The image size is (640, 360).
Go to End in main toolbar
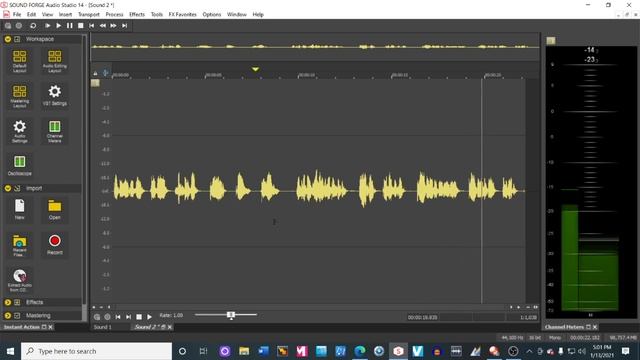pos(124,25)
